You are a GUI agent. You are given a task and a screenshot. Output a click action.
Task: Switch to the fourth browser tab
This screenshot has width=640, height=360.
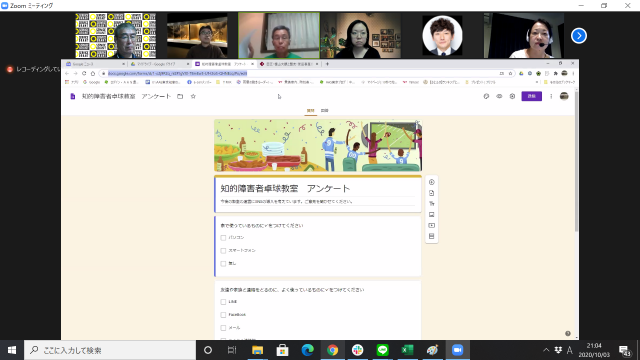click(x=289, y=64)
